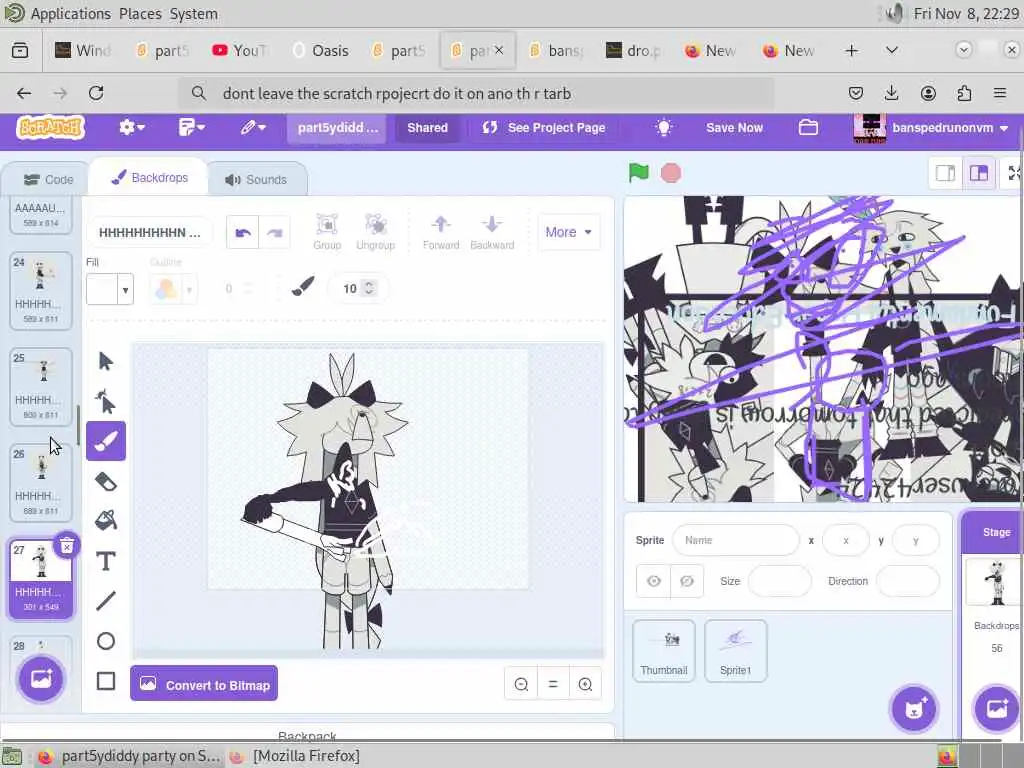This screenshot has height=768, width=1024.
Task: Open Edit pencil menu dropdown
Action: [253, 127]
